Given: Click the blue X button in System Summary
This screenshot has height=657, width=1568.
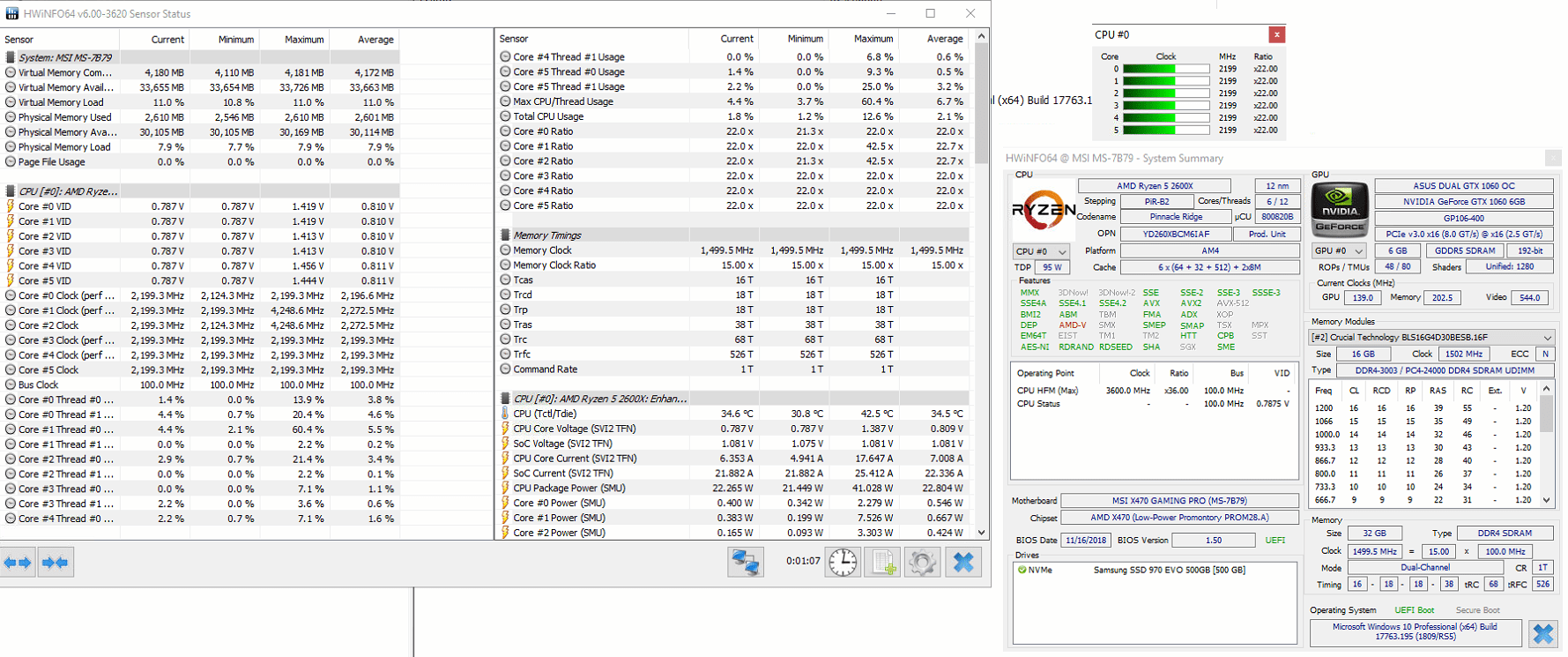Looking at the screenshot, I should pyautogui.click(x=1543, y=633).
